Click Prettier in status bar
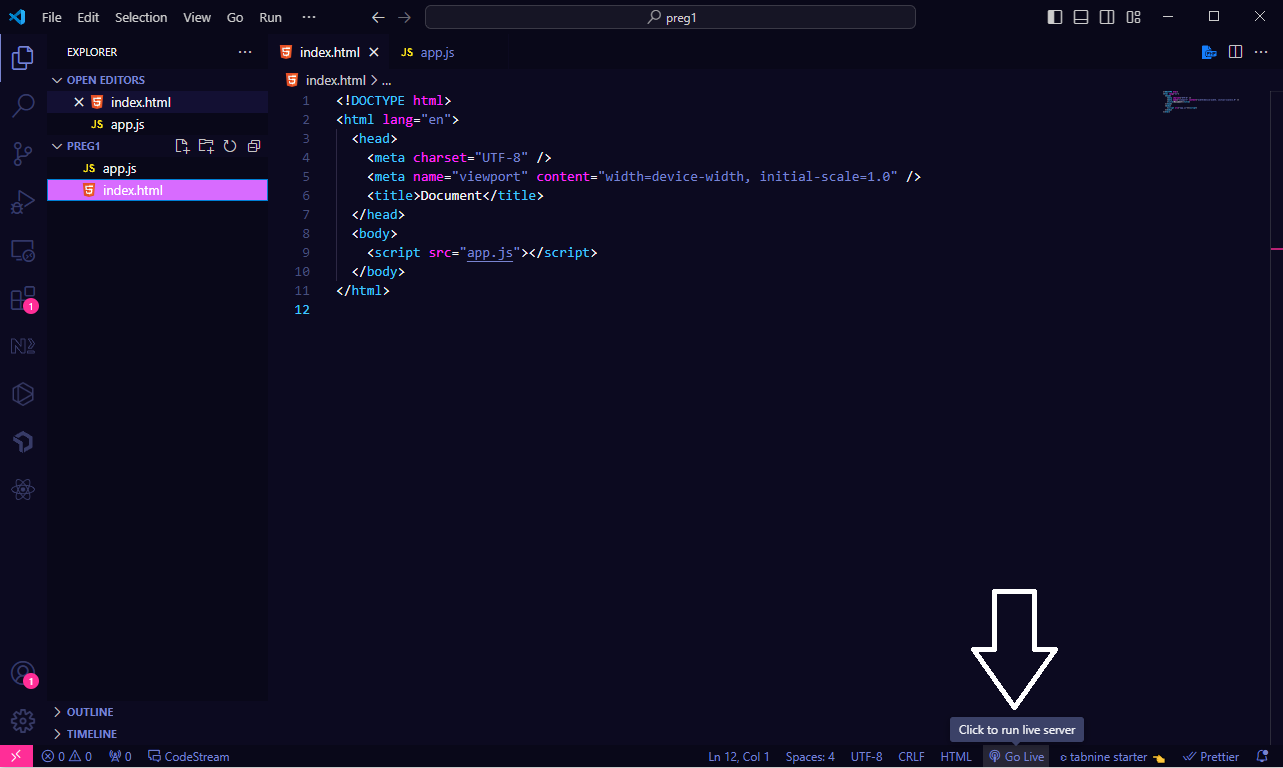 pyautogui.click(x=1211, y=757)
